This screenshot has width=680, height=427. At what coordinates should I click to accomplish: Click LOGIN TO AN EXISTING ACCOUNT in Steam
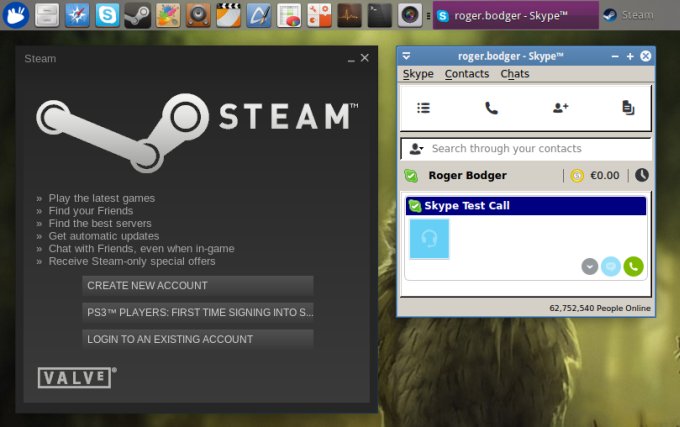point(198,339)
